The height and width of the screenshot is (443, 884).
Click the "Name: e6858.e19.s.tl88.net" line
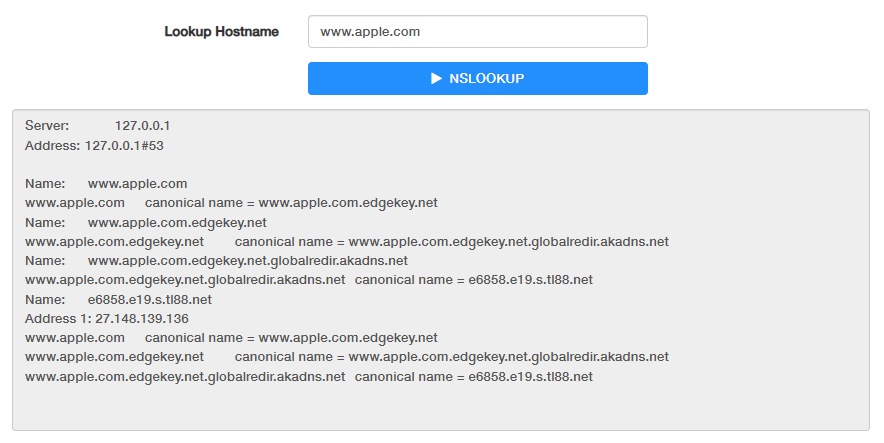tap(118, 299)
